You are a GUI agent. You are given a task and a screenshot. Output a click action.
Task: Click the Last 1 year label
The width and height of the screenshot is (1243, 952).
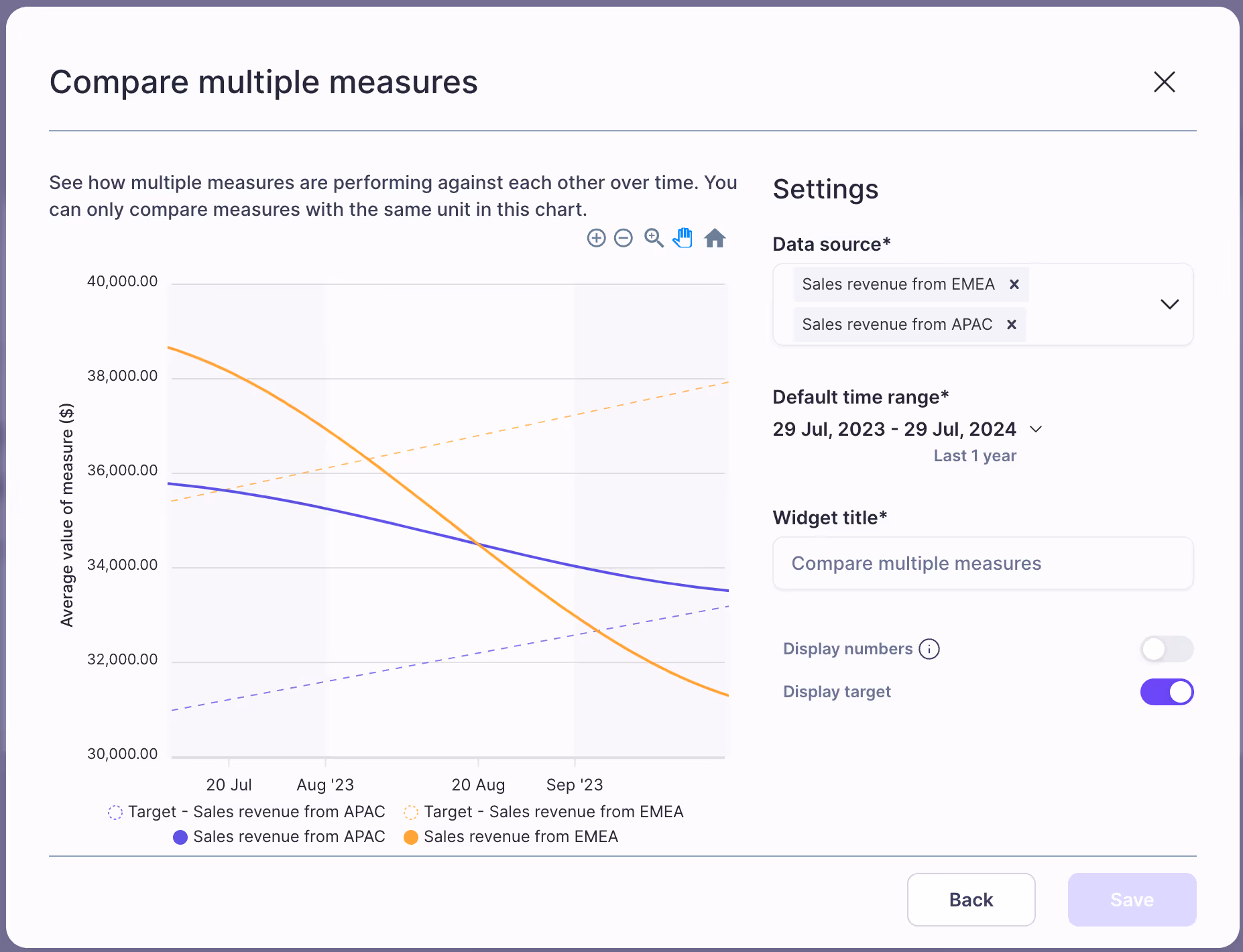tap(974, 455)
